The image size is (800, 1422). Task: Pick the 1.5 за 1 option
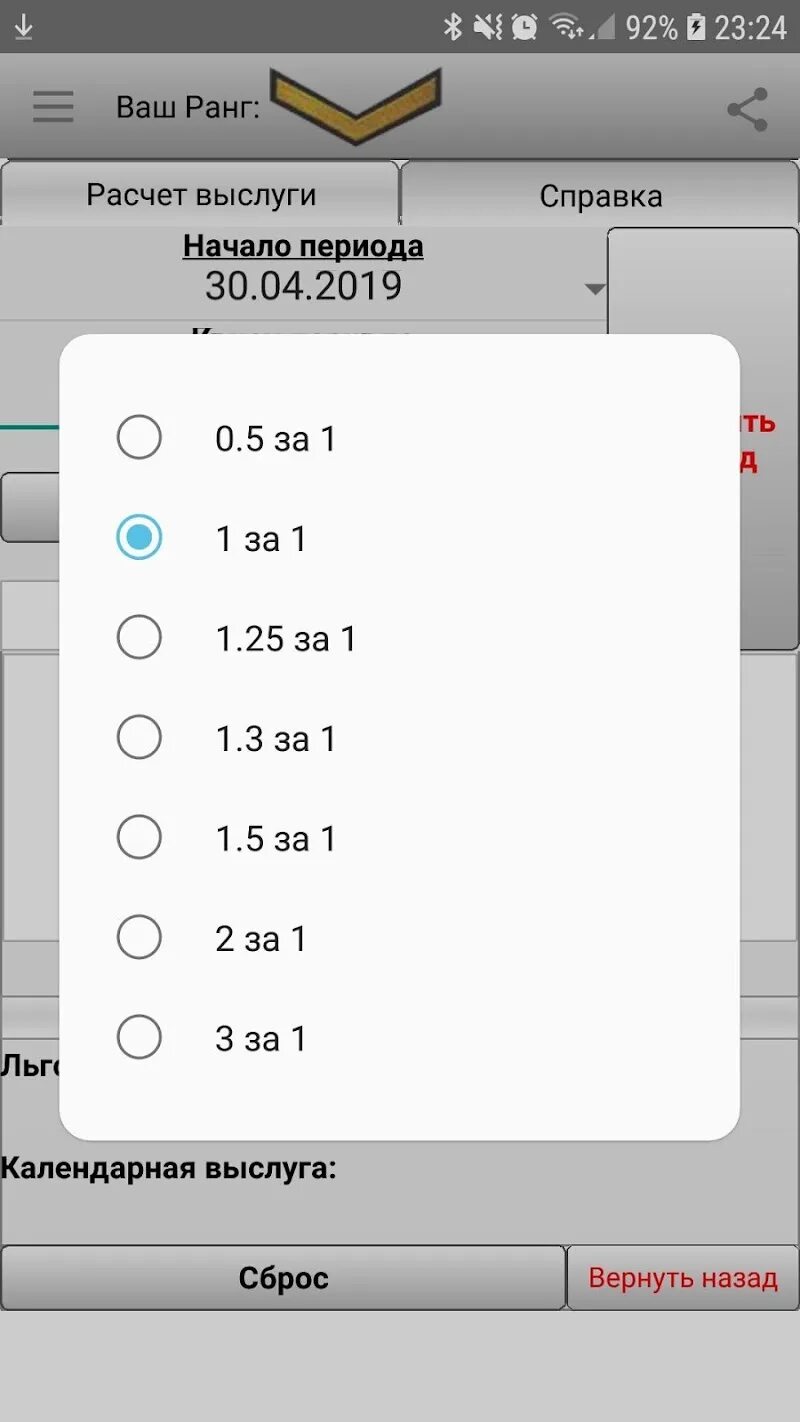click(x=399, y=838)
